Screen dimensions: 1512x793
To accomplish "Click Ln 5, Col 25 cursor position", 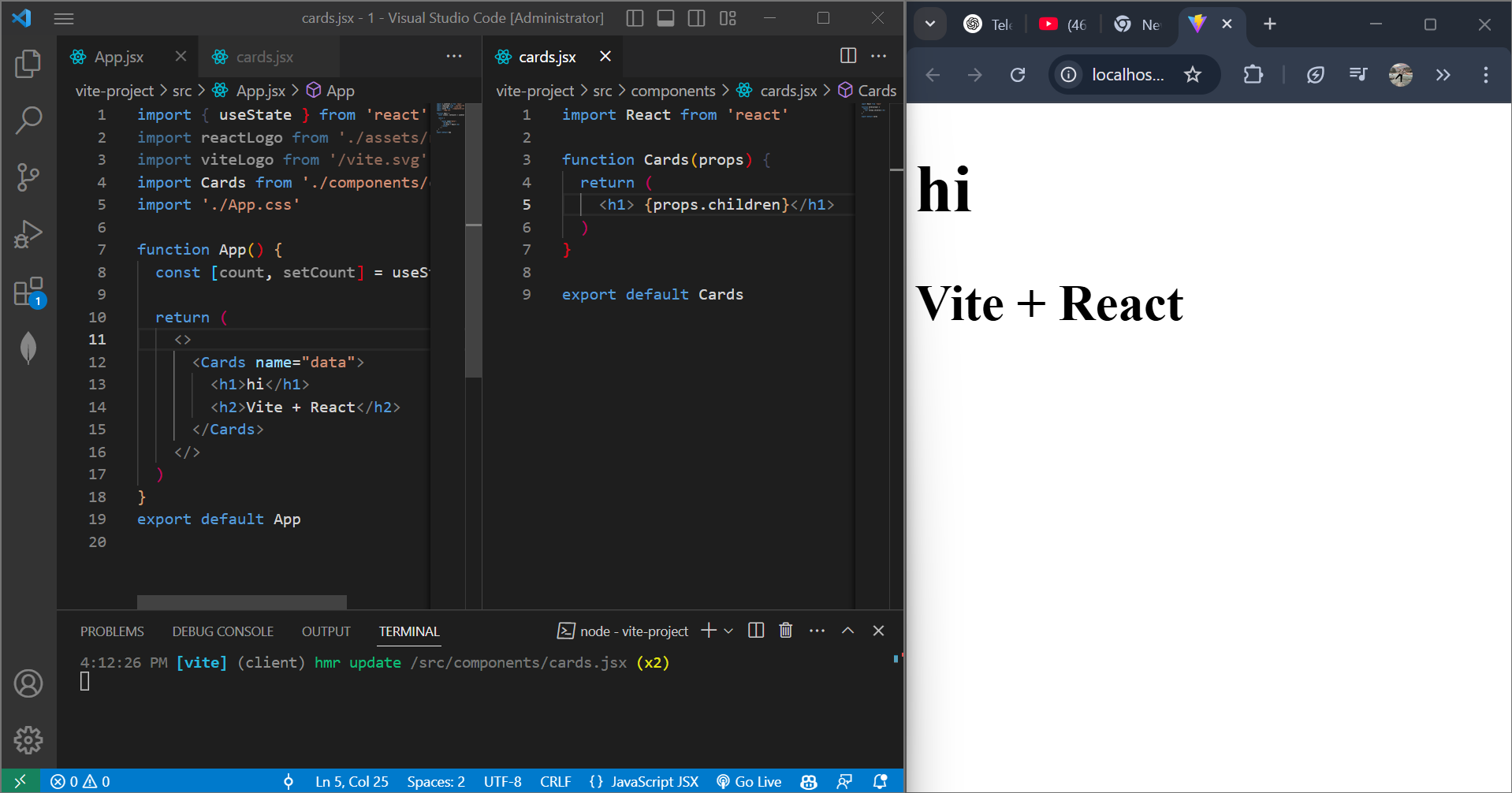I will pos(352,781).
